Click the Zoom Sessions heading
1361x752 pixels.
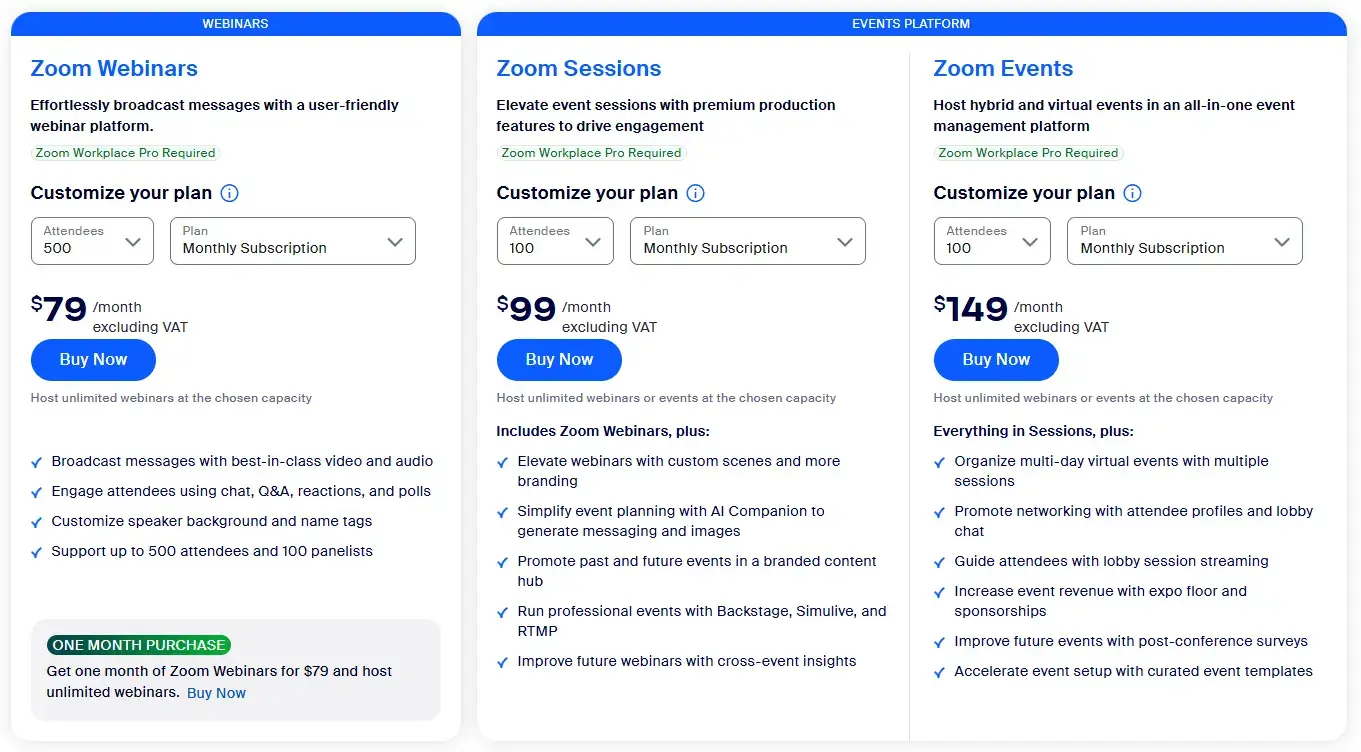(x=579, y=68)
